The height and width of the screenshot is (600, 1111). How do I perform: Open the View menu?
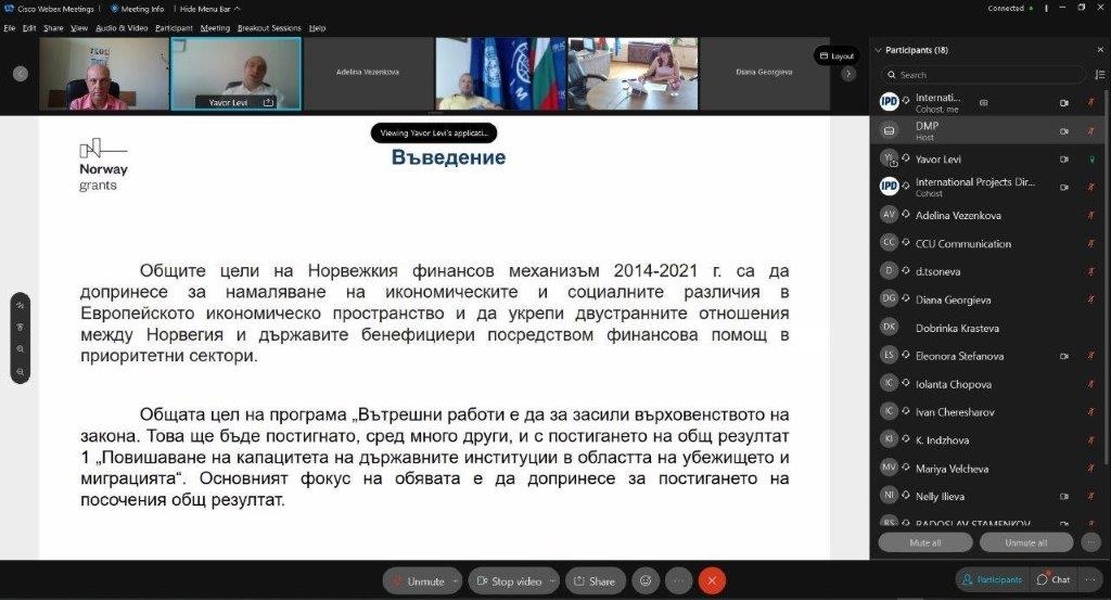tap(79, 28)
